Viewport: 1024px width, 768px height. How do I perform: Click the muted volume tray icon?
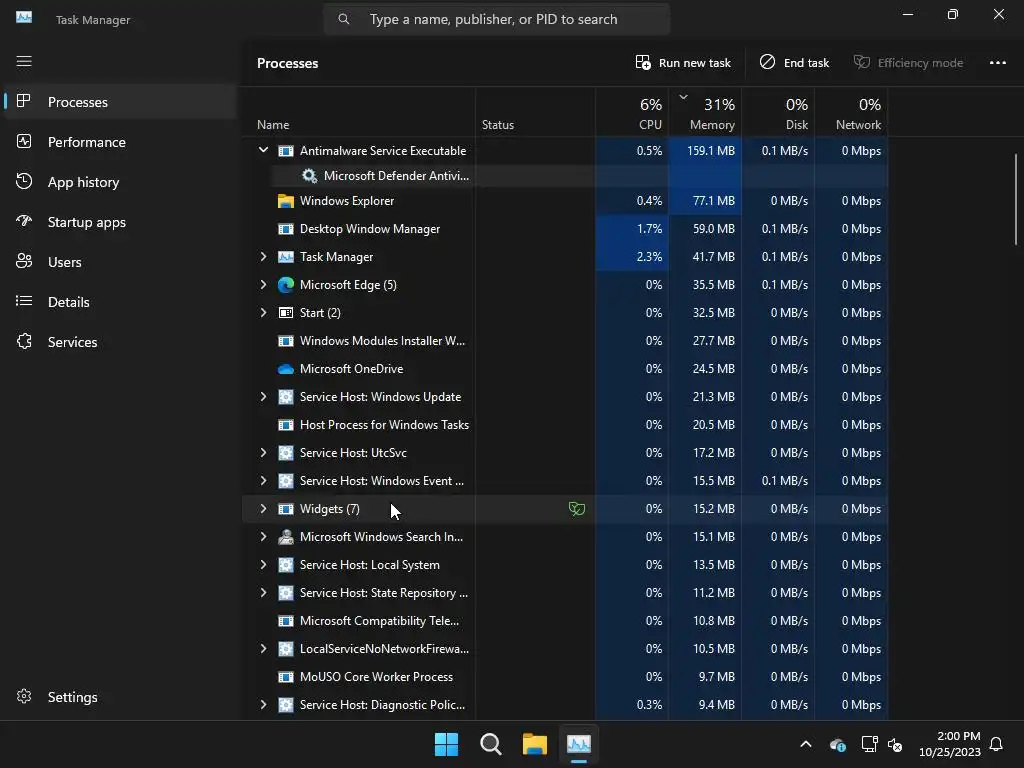point(895,744)
